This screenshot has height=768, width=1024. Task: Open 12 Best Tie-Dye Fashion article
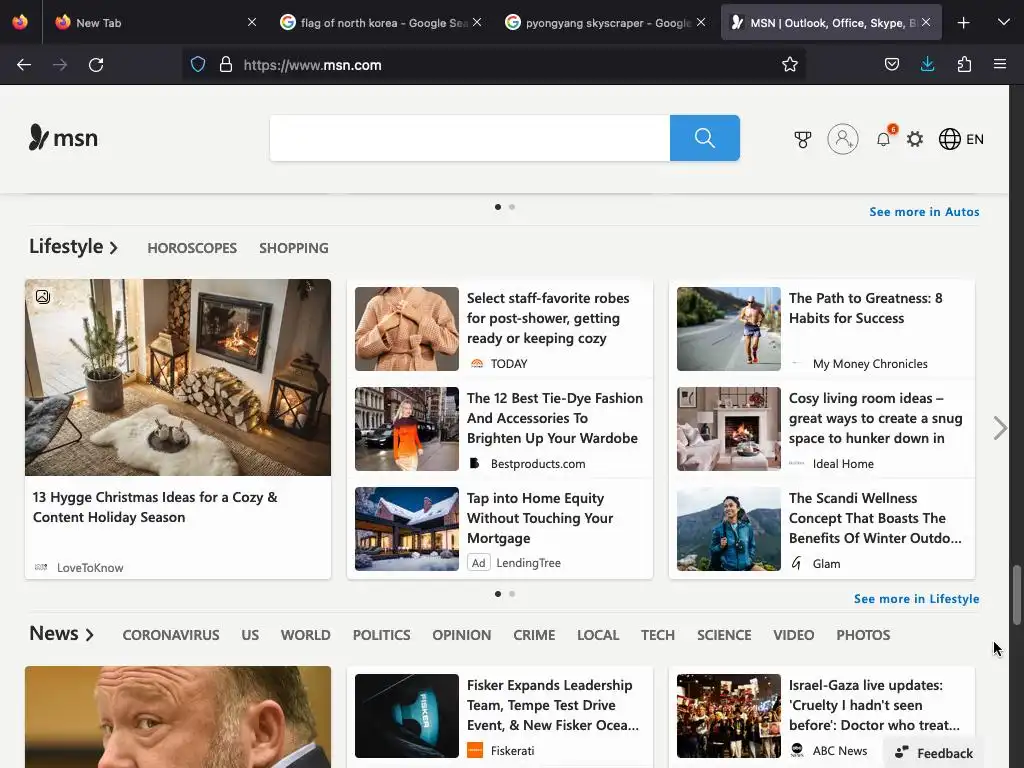point(500,429)
